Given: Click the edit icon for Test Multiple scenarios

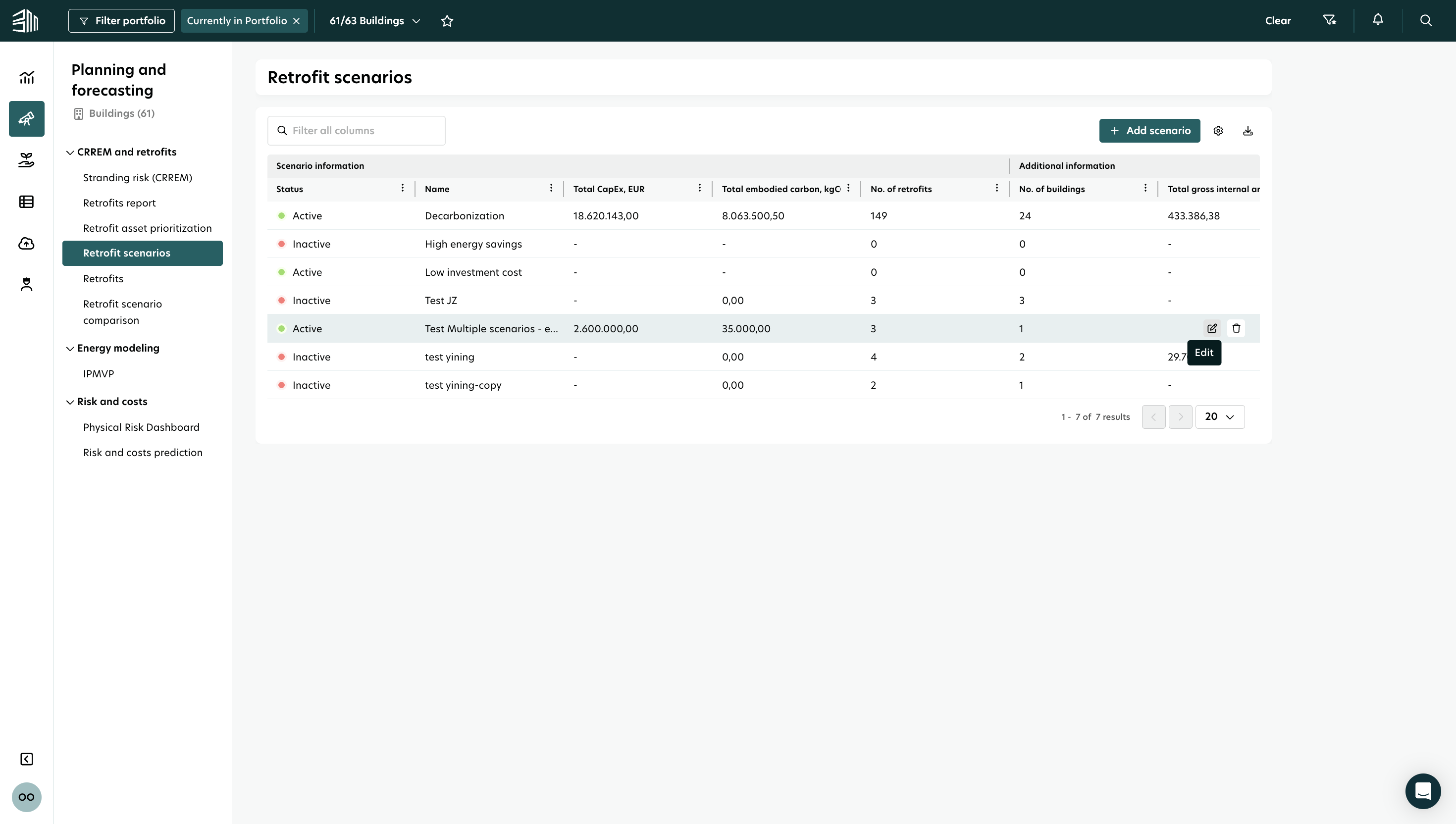Looking at the screenshot, I should (1211, 328).
